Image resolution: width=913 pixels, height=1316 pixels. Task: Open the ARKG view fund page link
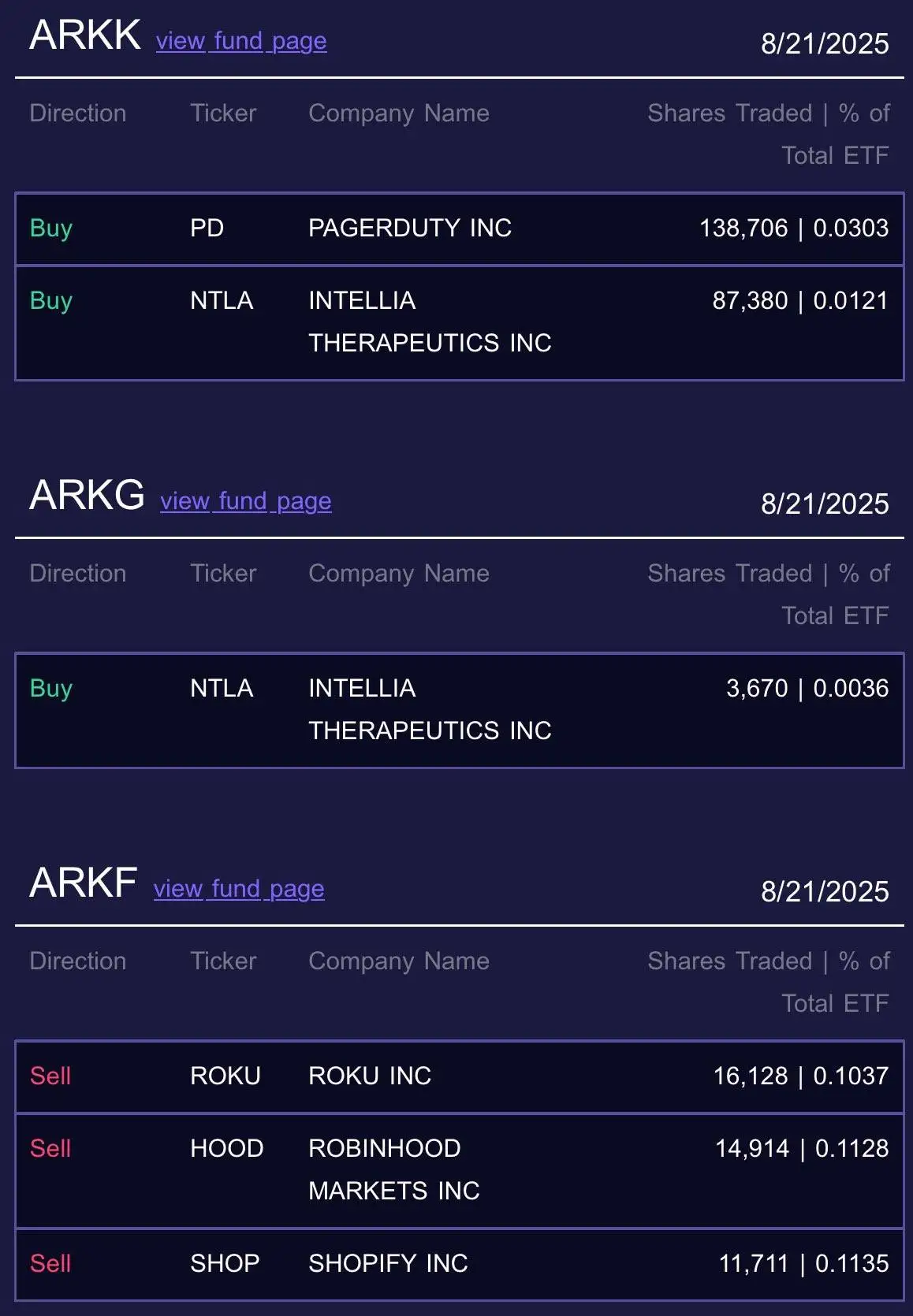pyautogui.click(x=245, y=500)
